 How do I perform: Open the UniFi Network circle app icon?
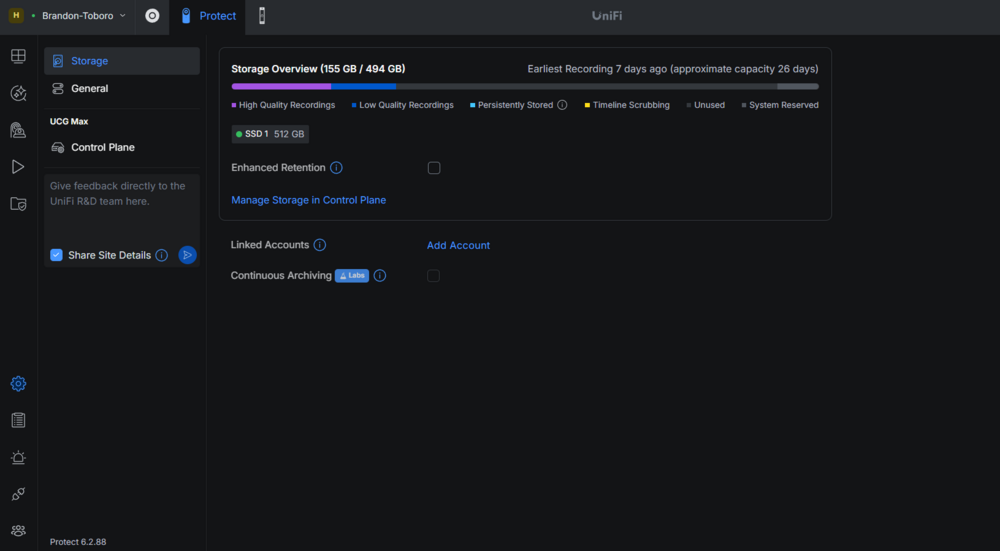coord(152,16)
